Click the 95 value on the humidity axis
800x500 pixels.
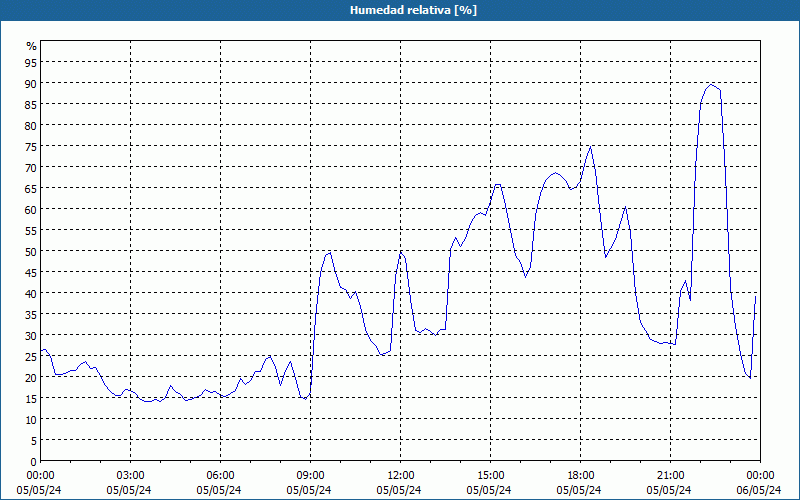(31, 62)
